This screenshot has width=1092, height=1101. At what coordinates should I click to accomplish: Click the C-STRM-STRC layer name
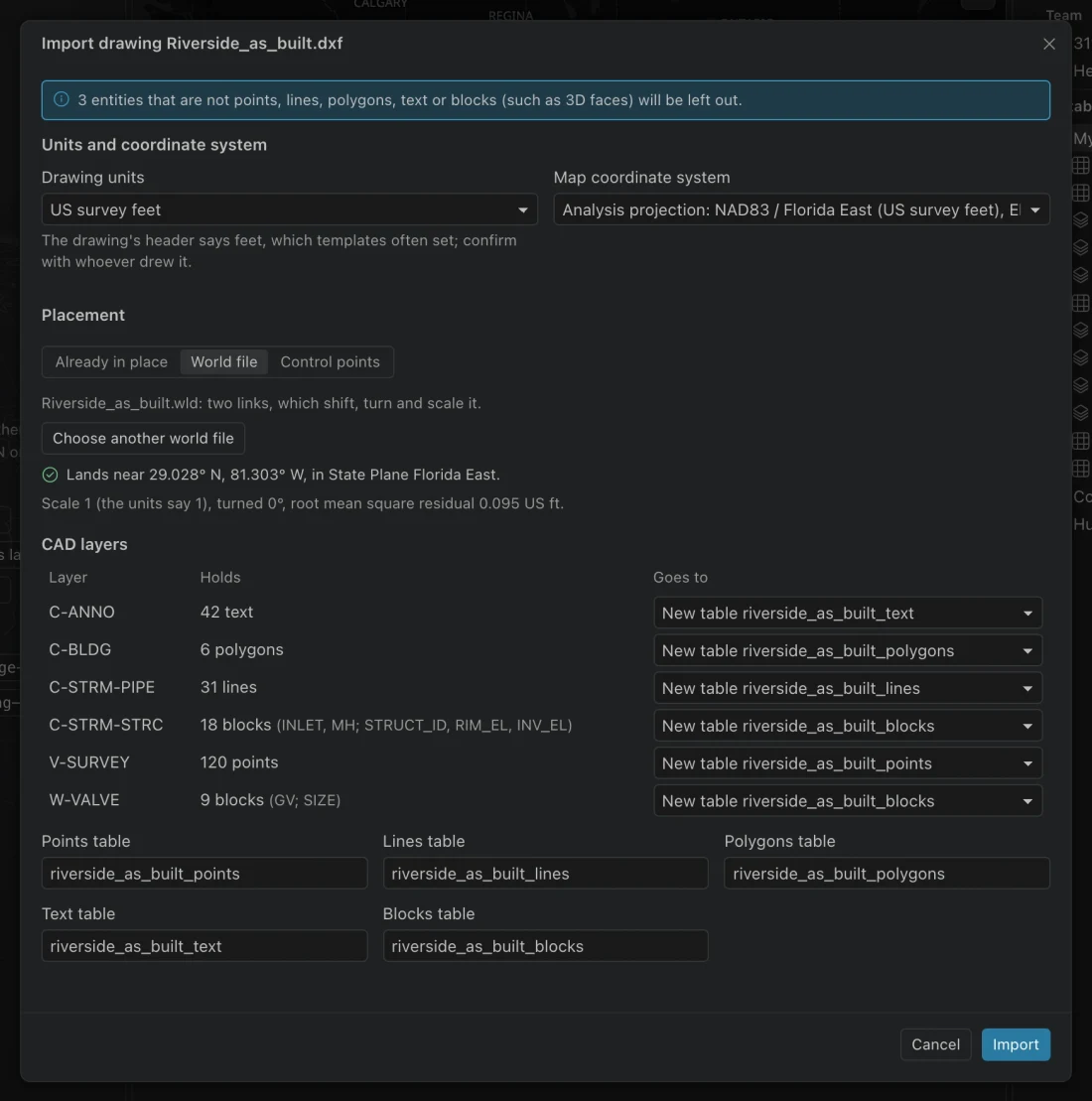coord(106,725)
